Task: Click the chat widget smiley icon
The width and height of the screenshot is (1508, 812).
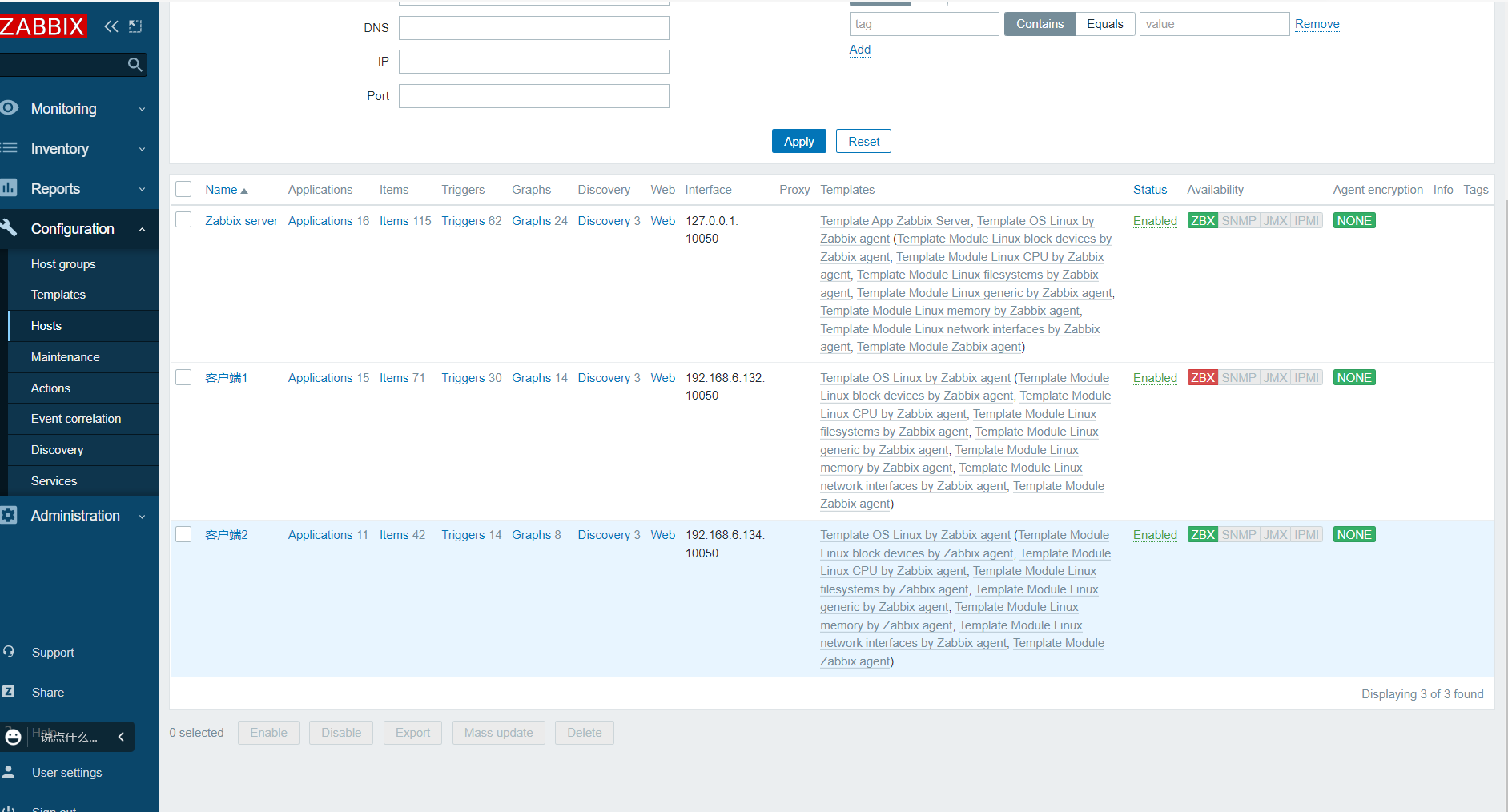Action: [14, 737]
